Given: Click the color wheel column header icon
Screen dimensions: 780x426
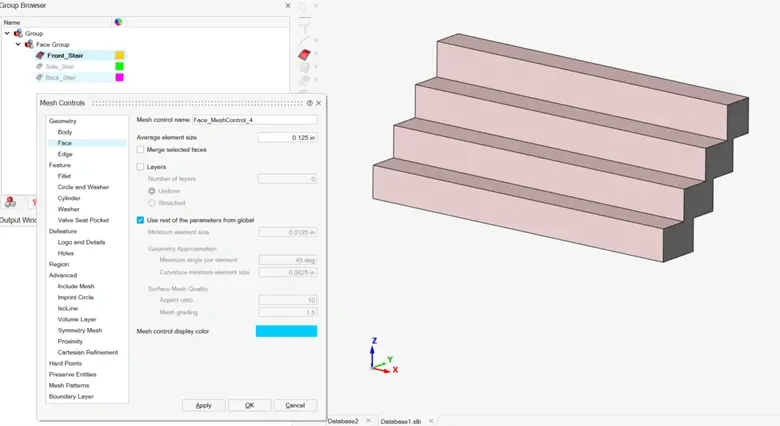Looking at the screenshot, I should pyautogui.click(x=119, y=21).
